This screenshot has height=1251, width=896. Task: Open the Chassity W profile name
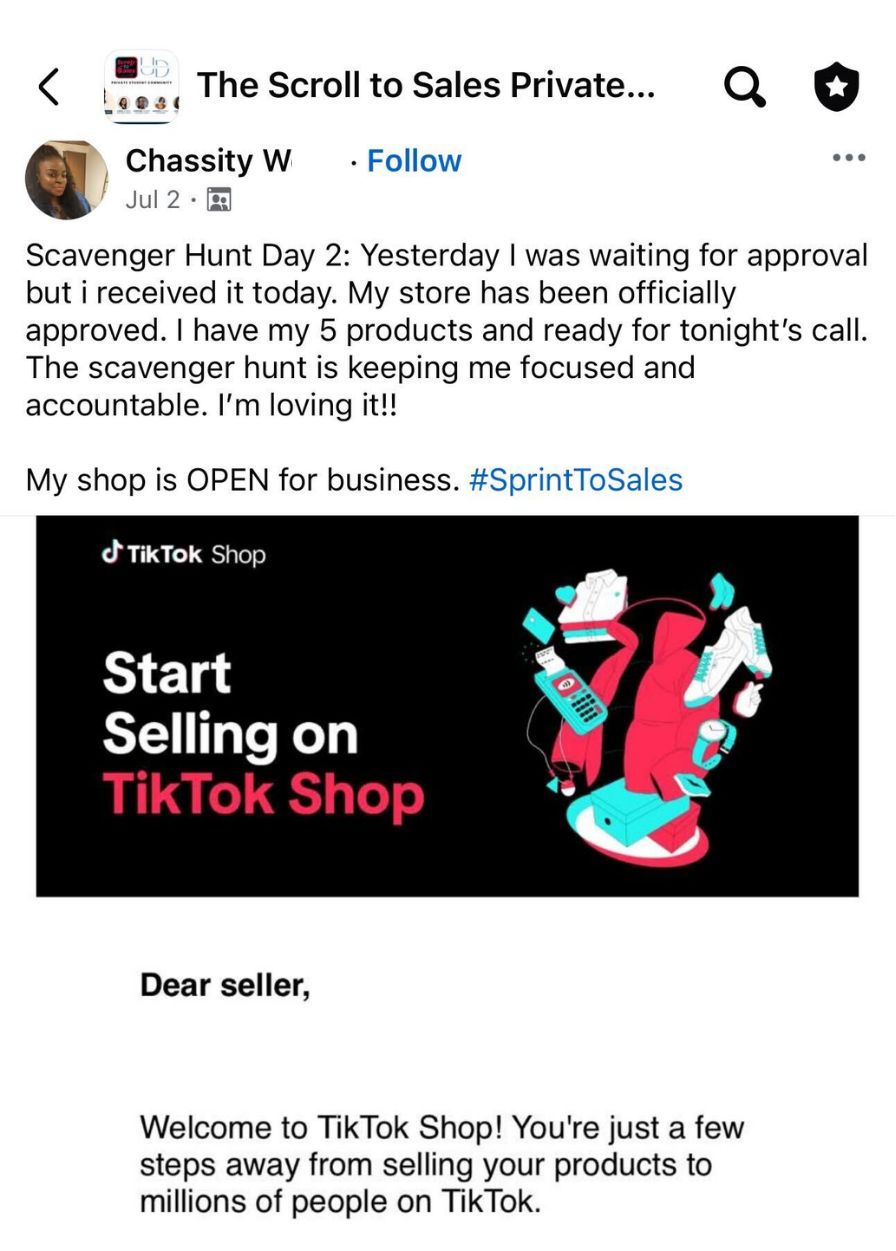pos(208,160)
